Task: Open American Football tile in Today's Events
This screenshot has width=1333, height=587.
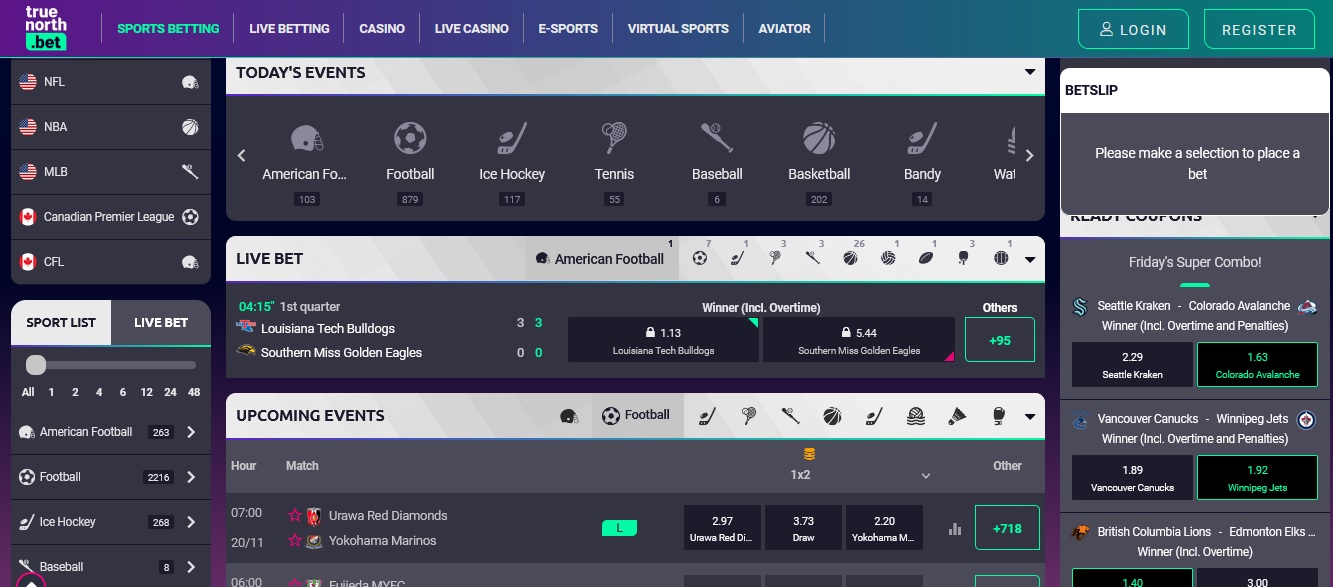Action: tap(305, 163)
